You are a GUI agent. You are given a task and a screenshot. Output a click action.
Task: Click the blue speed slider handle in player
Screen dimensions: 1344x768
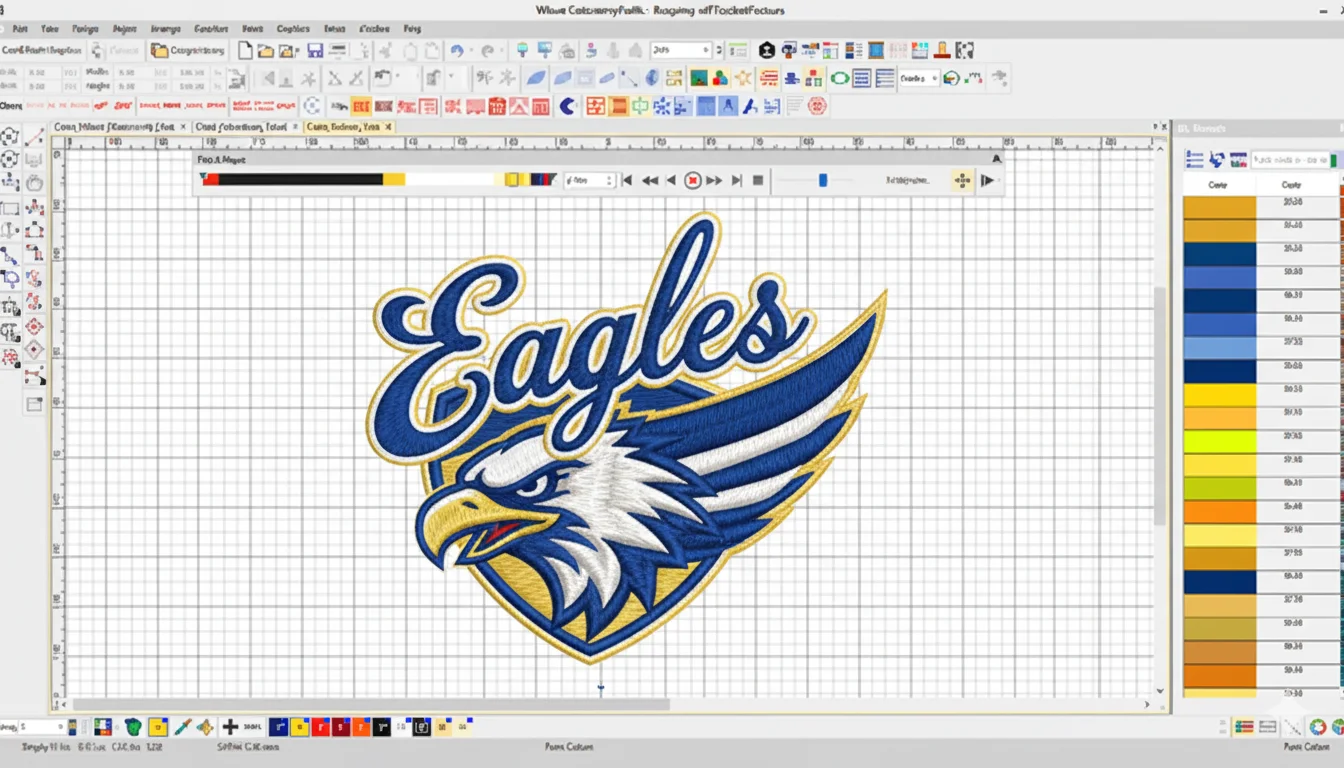823,180
